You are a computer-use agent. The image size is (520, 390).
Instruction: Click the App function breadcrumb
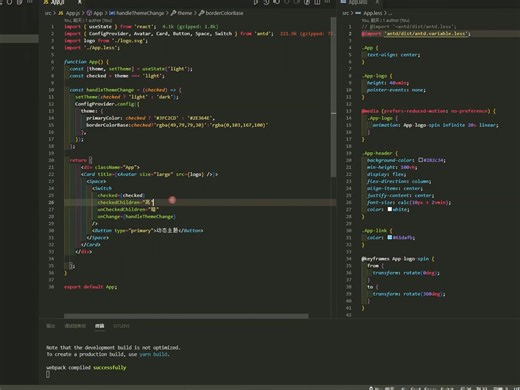(x=95, y=13)
